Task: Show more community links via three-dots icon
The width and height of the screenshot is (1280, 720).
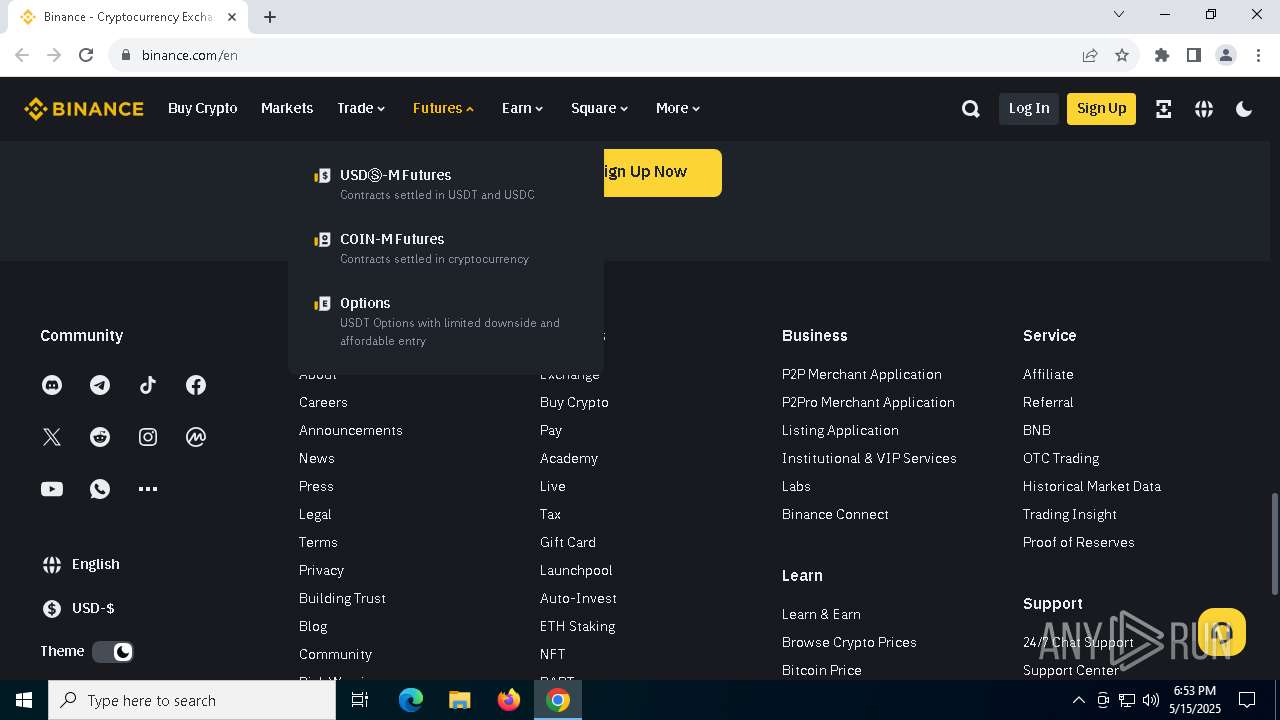Action: point(148,489)
